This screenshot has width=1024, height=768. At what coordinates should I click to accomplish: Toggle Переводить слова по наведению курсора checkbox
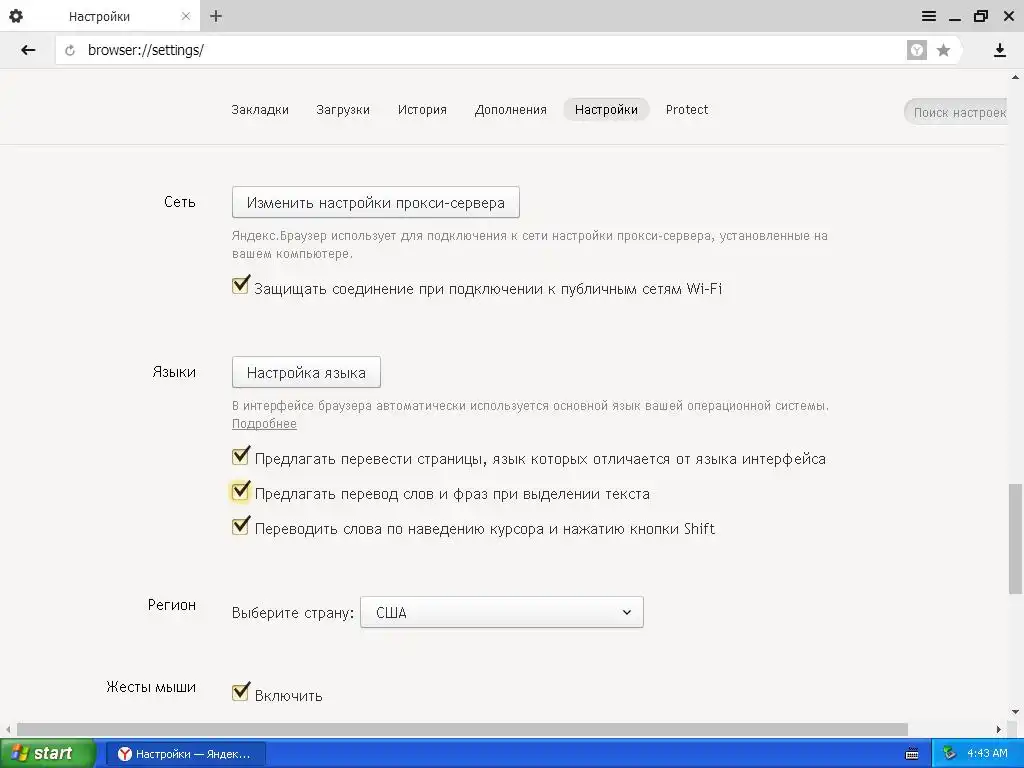240,525
